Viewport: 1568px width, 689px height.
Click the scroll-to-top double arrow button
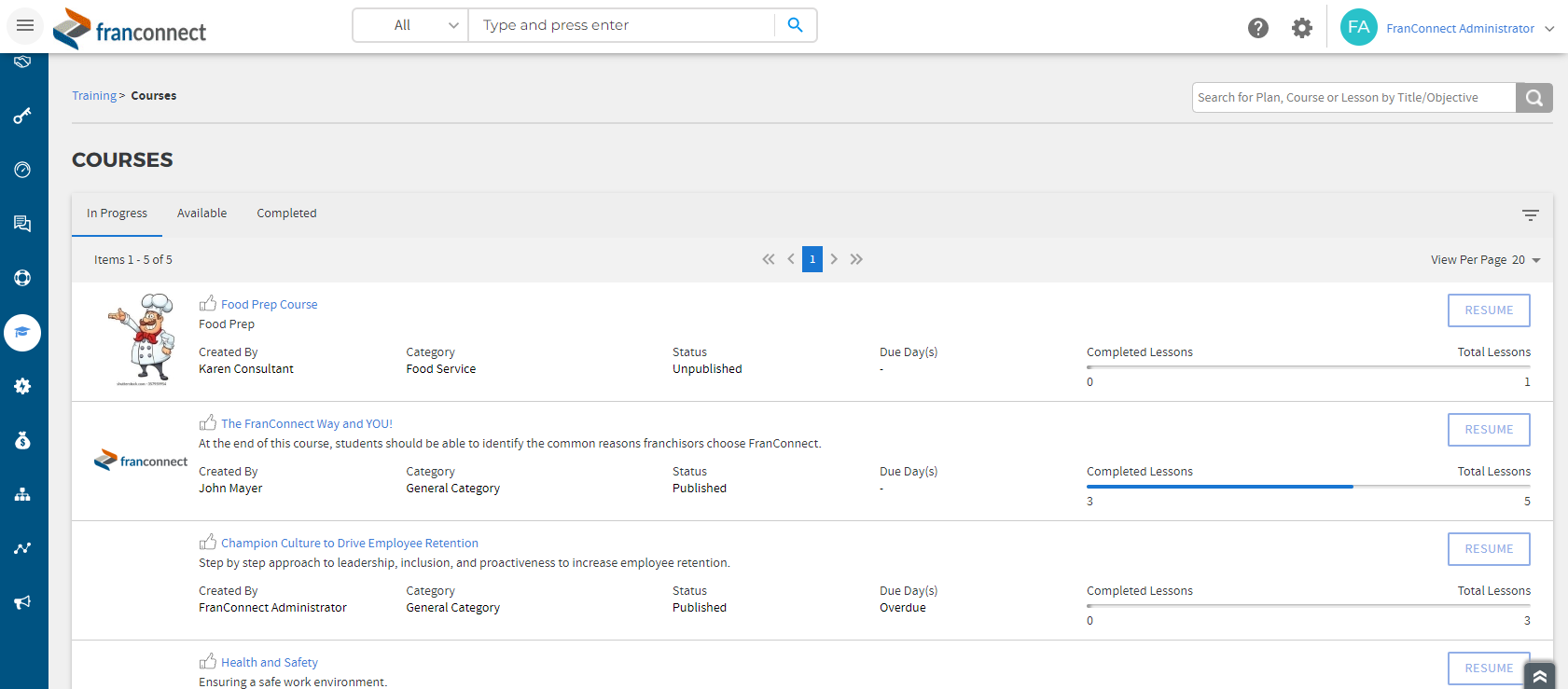point(1540,676)
